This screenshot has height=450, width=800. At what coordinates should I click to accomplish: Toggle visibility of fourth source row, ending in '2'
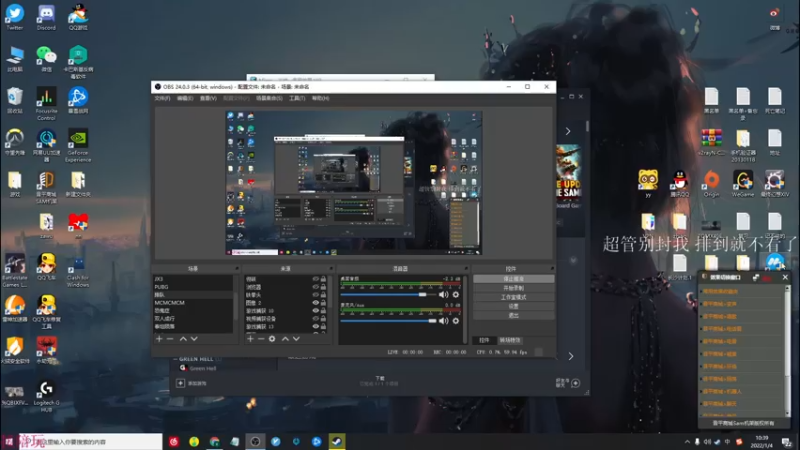point(315,303)
